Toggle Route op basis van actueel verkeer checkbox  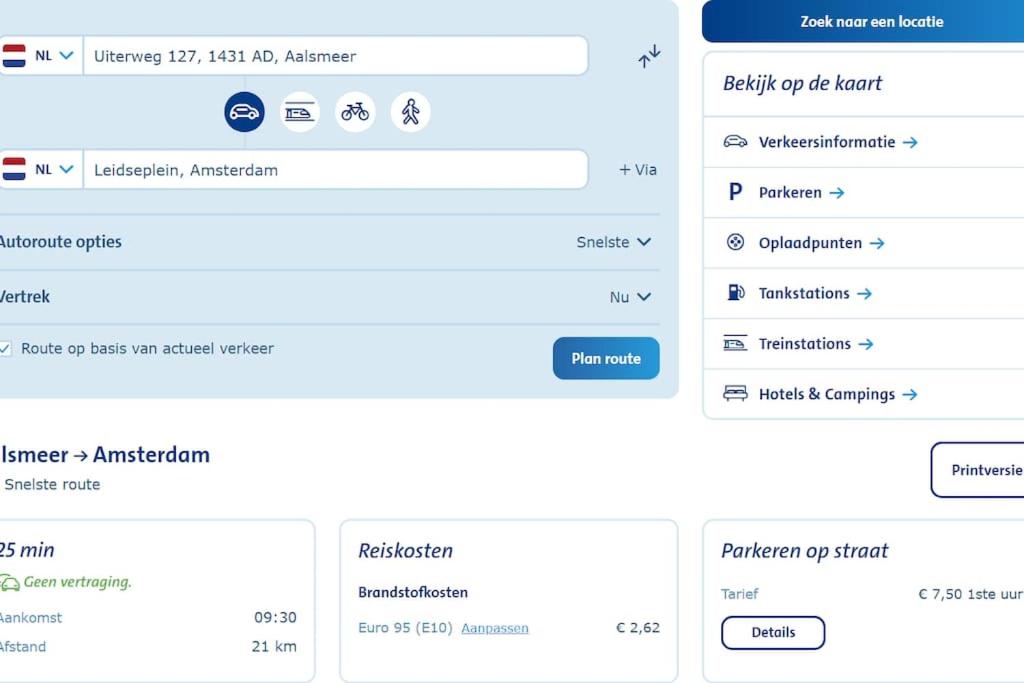5,349
